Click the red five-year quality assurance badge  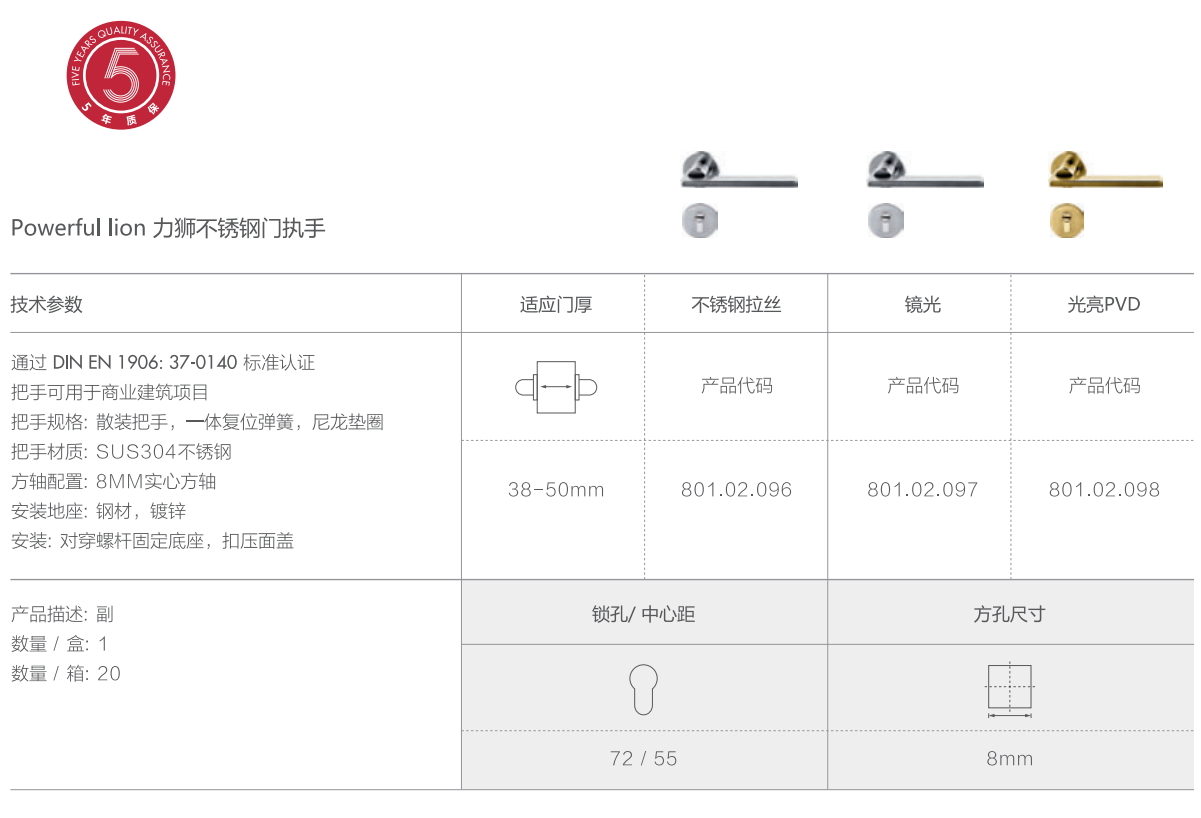click(119, 77)
